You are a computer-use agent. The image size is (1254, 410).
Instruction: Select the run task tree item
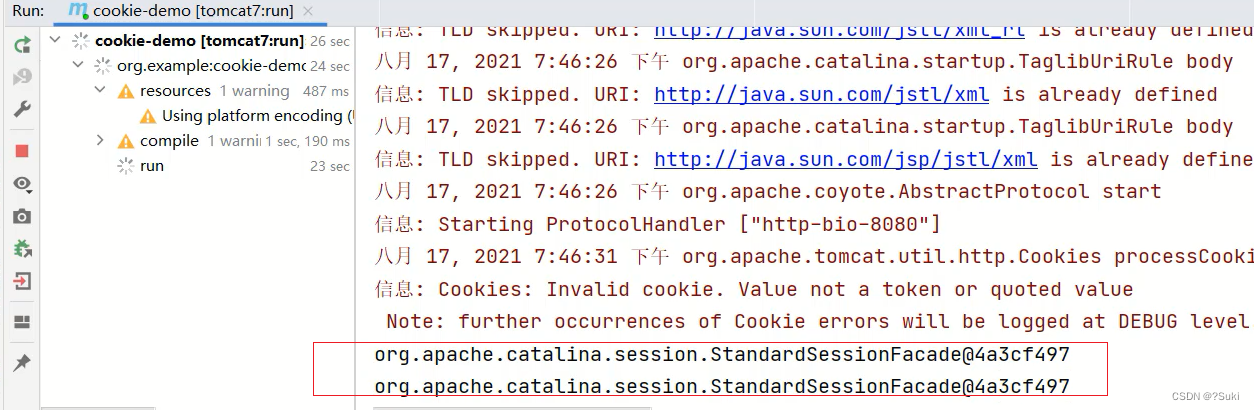tap(152, 166)
